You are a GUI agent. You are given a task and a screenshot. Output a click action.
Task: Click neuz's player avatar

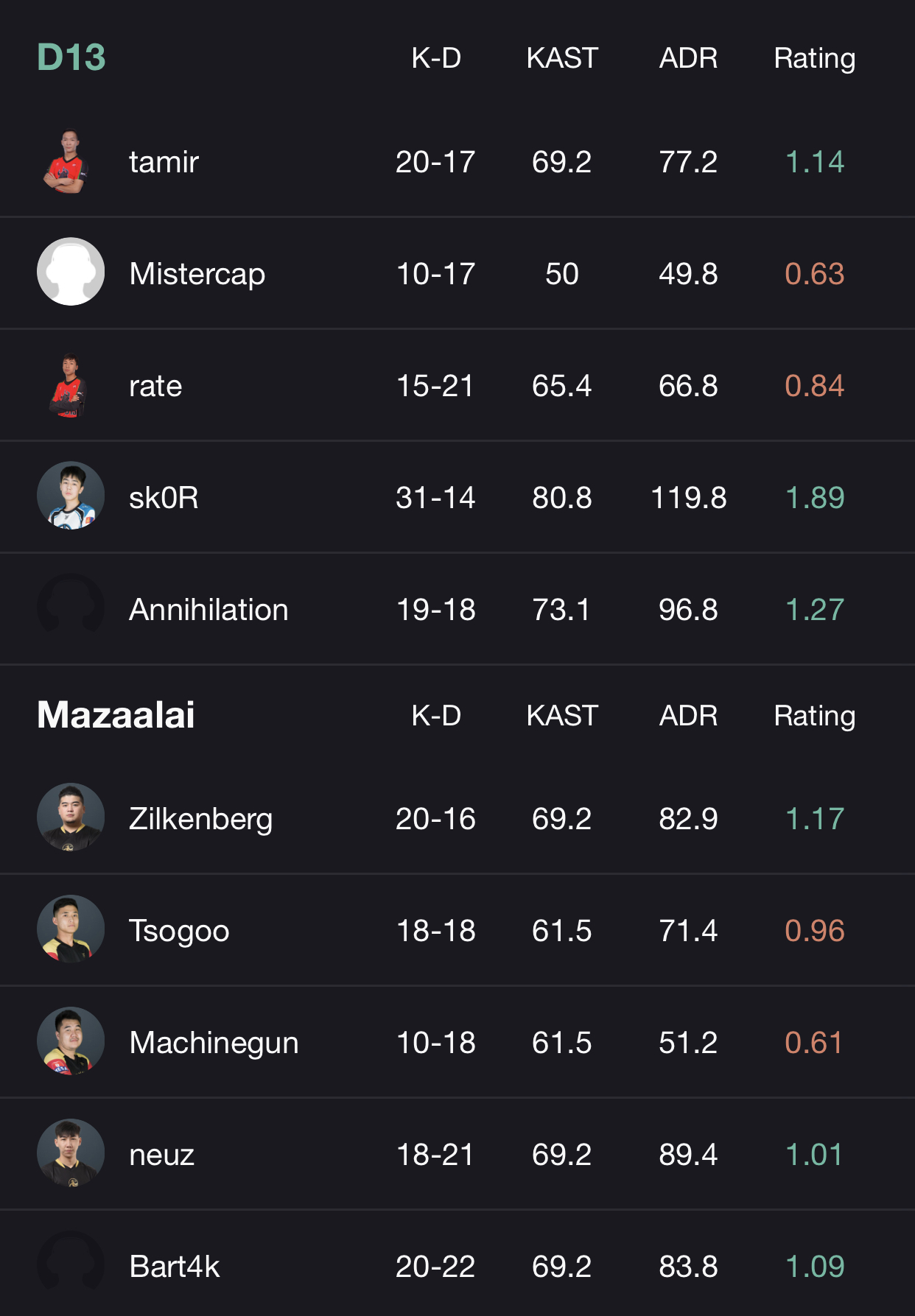tap(70, 1153)
